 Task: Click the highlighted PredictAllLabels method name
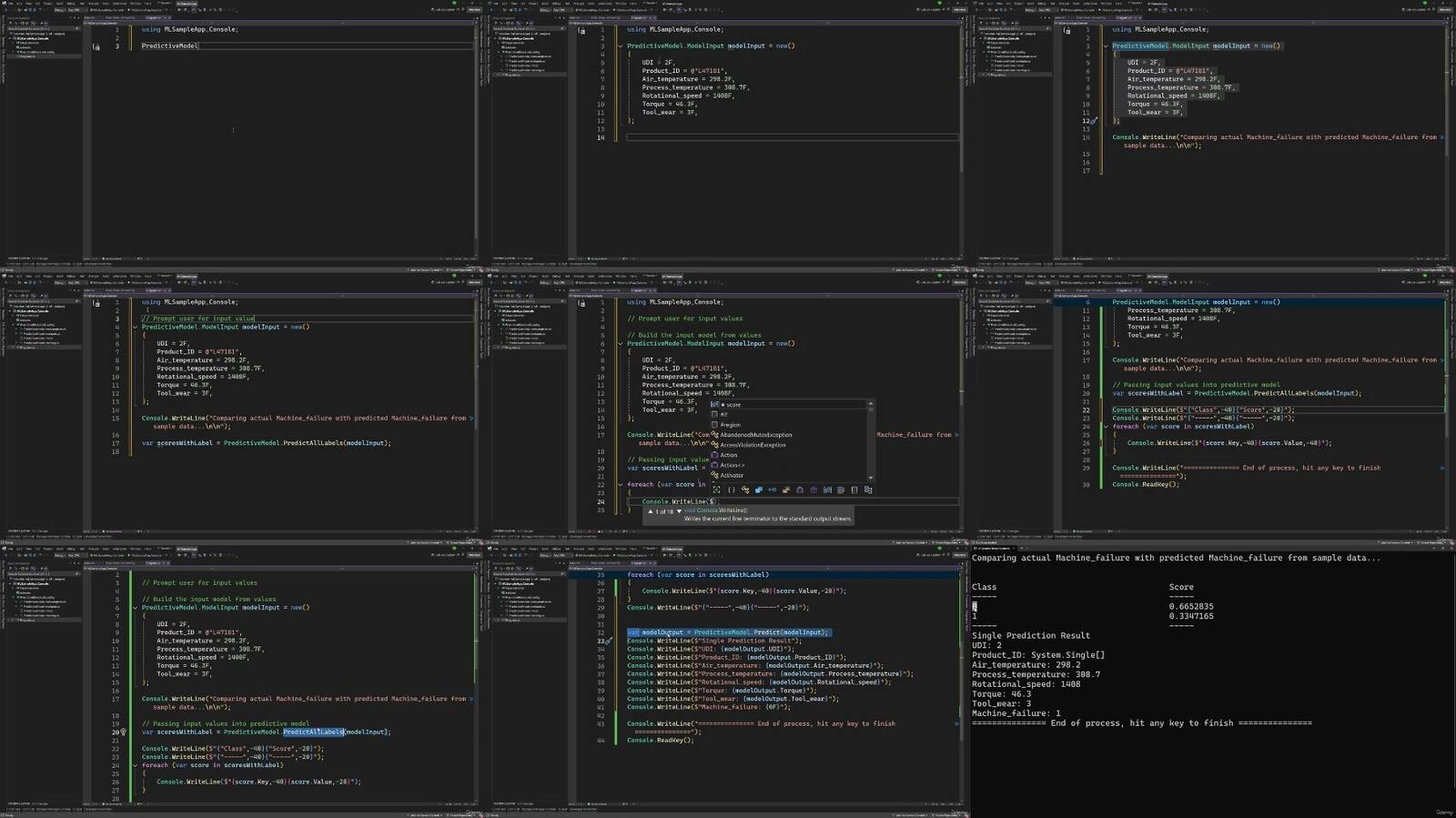pyautogui.click(x=313, y=732)
